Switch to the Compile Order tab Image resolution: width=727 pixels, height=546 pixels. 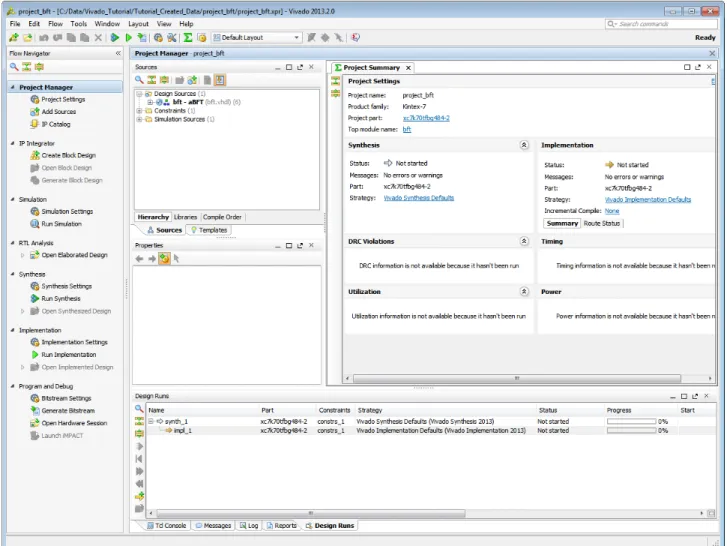(222, 217)
